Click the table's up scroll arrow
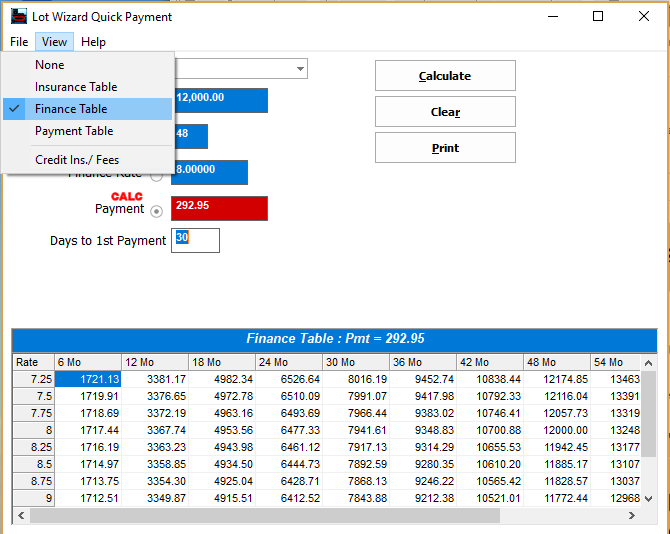Screen dimensions: 670x534 click(648, 363)
